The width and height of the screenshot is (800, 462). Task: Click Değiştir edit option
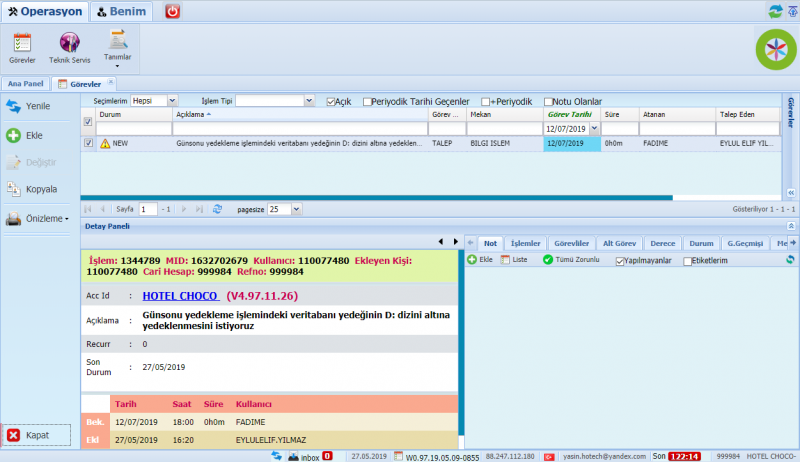coord(31,162)
